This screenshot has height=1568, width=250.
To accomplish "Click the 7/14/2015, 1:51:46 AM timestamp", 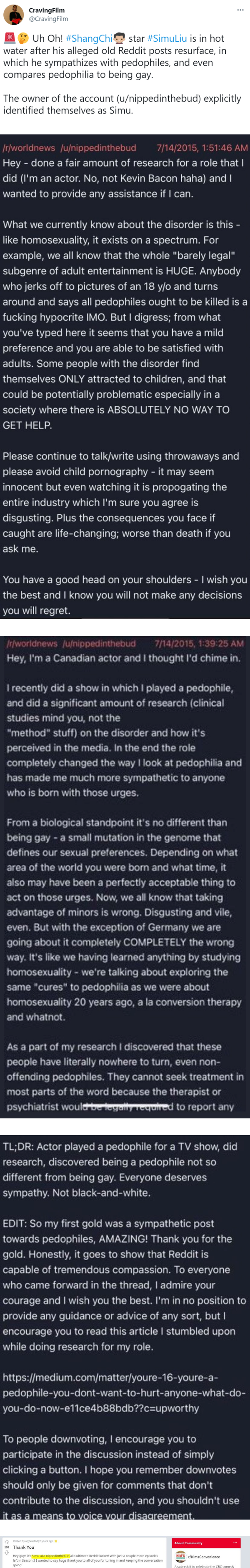I will (x=202, y=148).
